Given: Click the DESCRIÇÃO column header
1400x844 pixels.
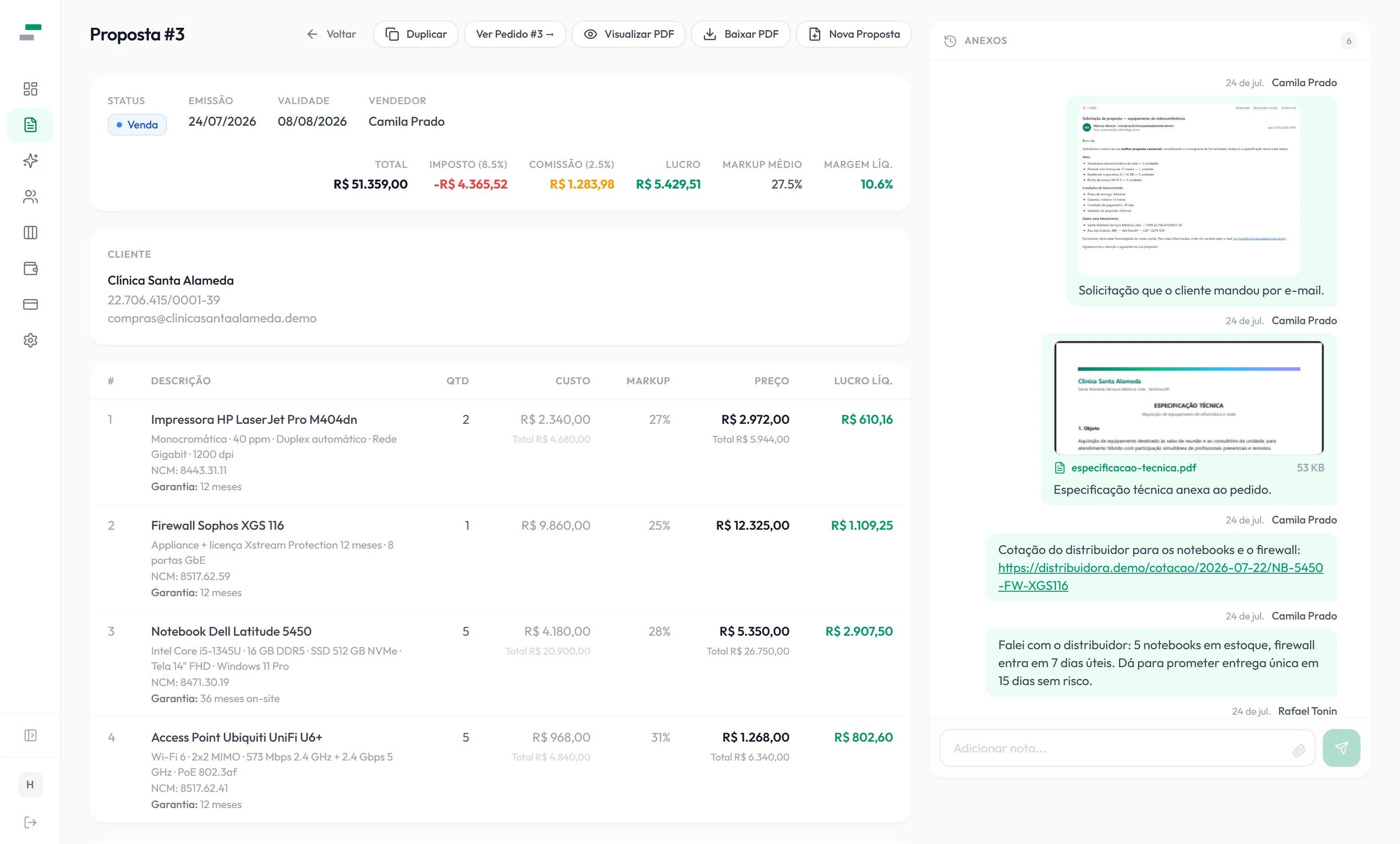Looking at the screenshot, I should click(x=181, y=381).
